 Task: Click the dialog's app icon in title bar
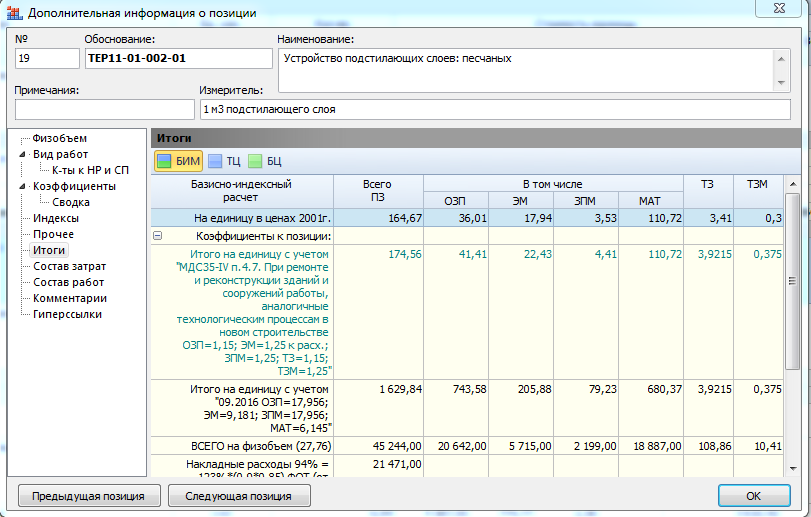15,13
